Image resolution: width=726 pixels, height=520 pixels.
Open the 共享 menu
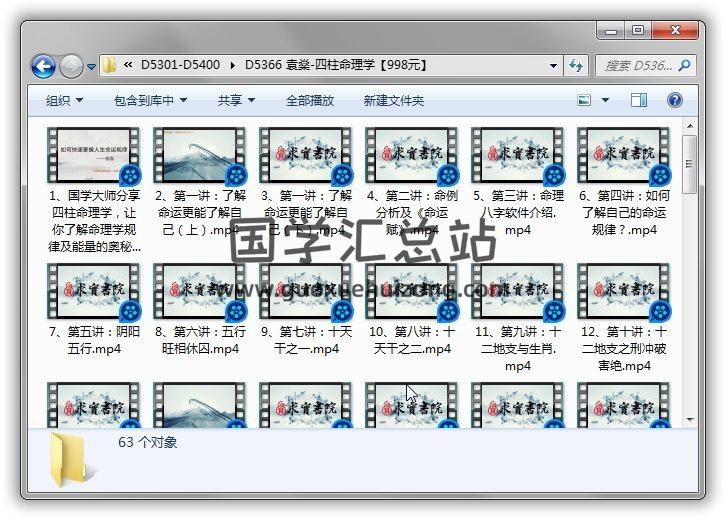point(236,100)
